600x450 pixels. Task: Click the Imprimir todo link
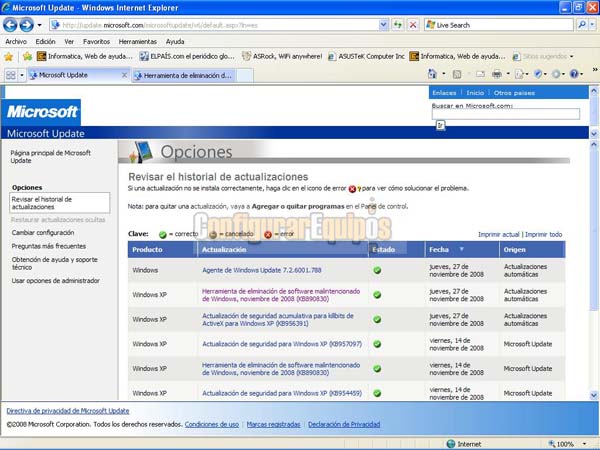coord(543,235)
